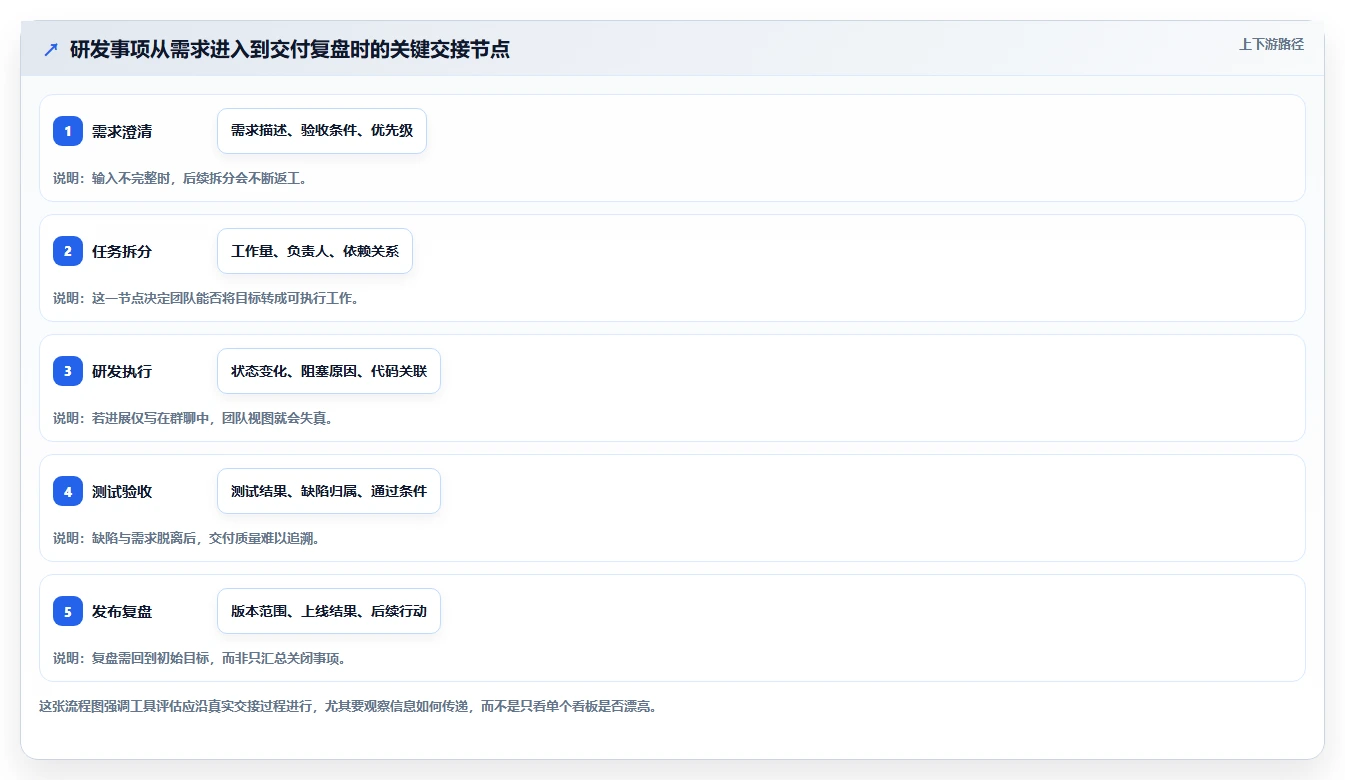Select step badge number 3
1345x780 pixels.
pos(68,371)
